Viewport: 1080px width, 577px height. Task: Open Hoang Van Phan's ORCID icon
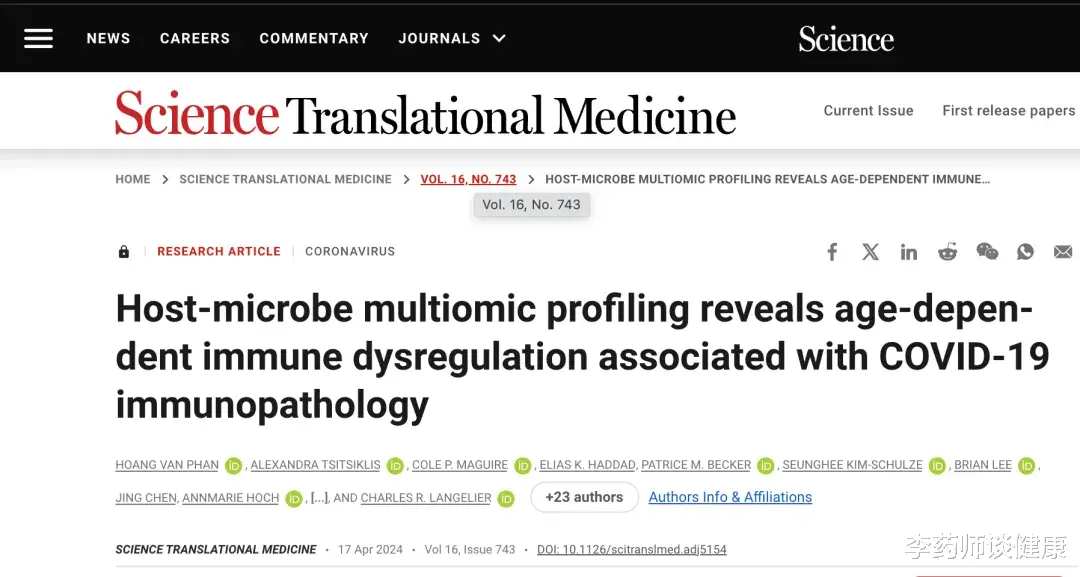233,465
